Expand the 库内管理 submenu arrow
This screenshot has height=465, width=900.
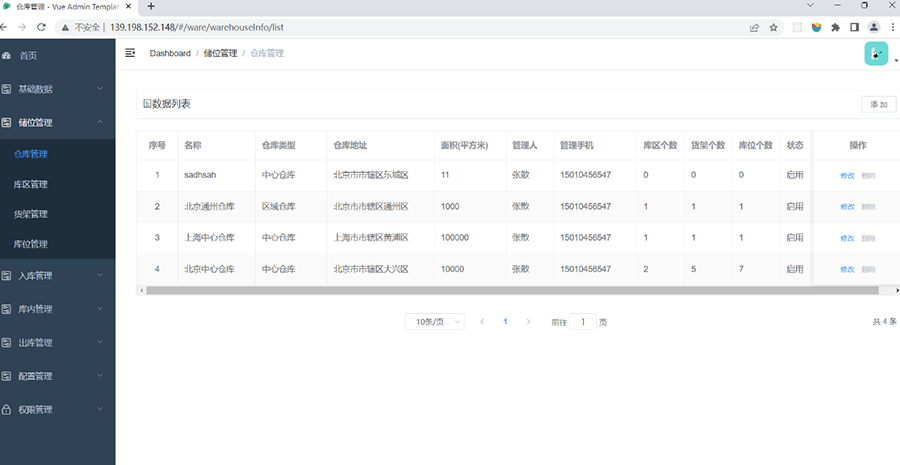coord(100,308)
